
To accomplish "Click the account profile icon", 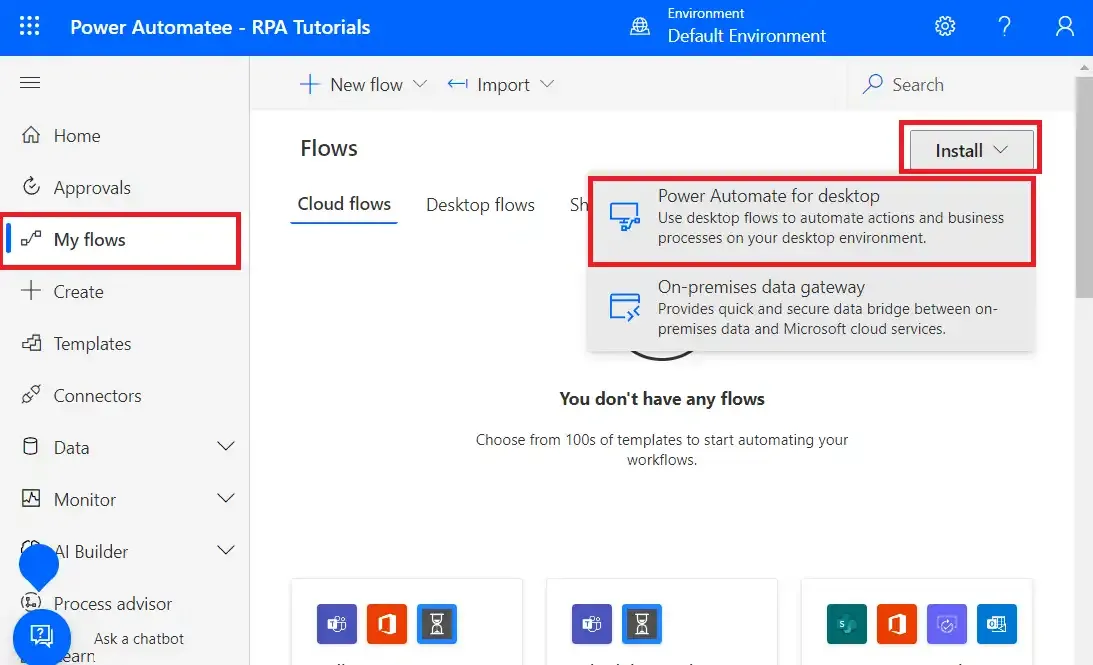I will point(1064,26).
